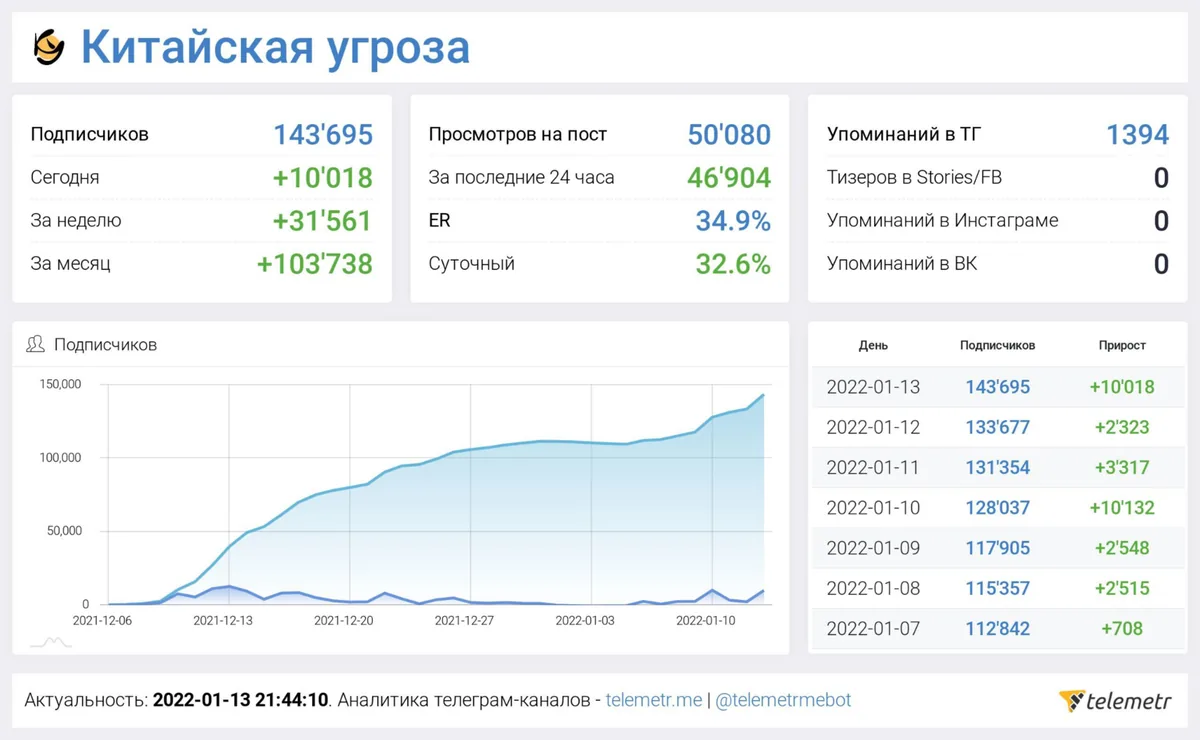Image resolution: width=1200 pixels, height=740 pixels.
Task: Click the 2021-12-27 chart axis label
Action: [464, 620]
